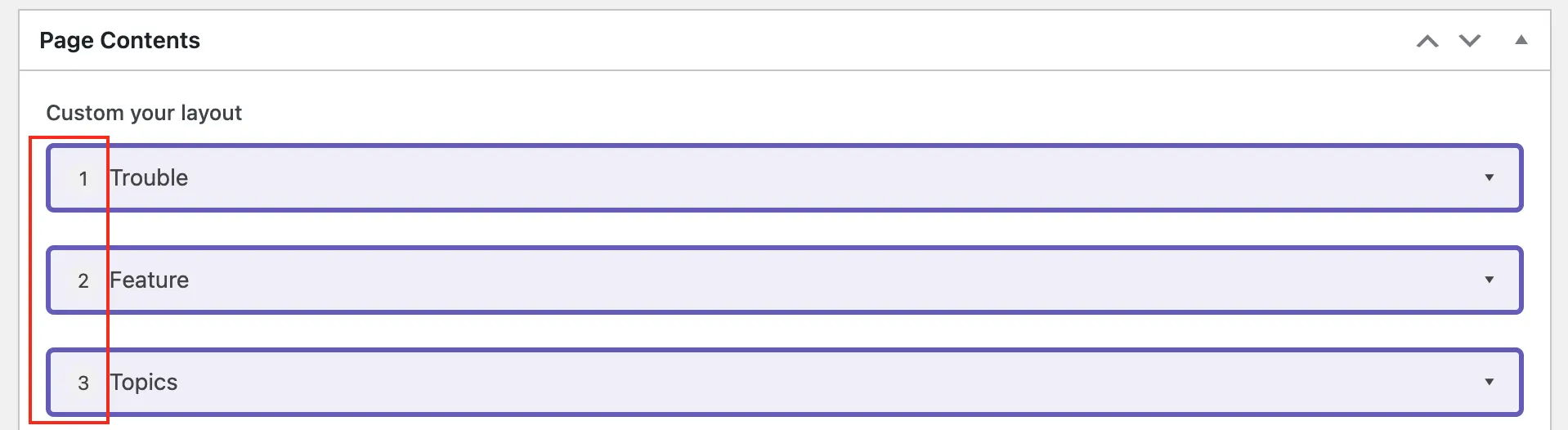The height and width of the screenshot is (430, 1568).
Task: Click the empty middle of the Trouble row
Action: (x=785, y=177)
